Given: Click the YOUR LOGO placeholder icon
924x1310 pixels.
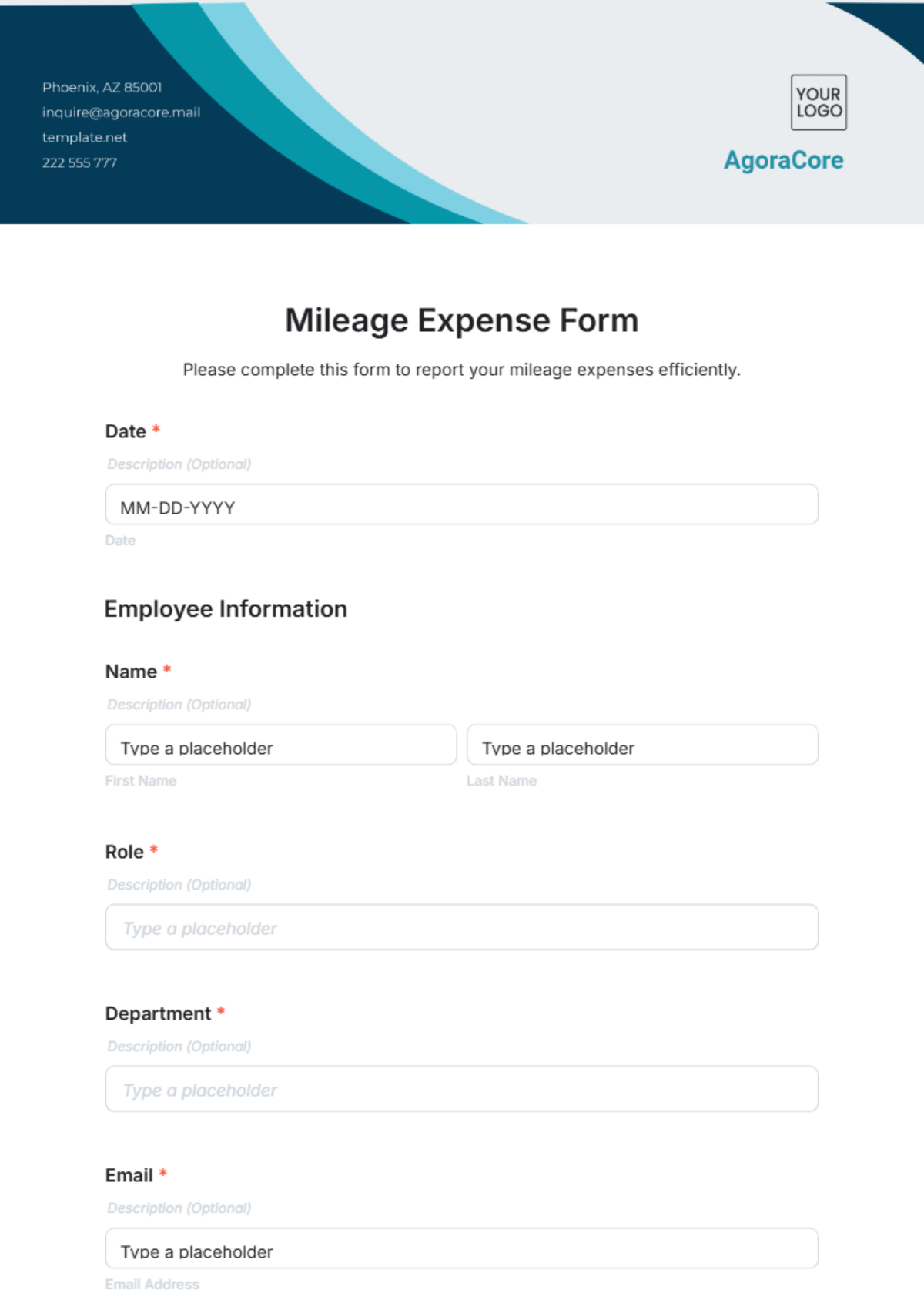Looking at the screenshot, I should tap(819, 102).
